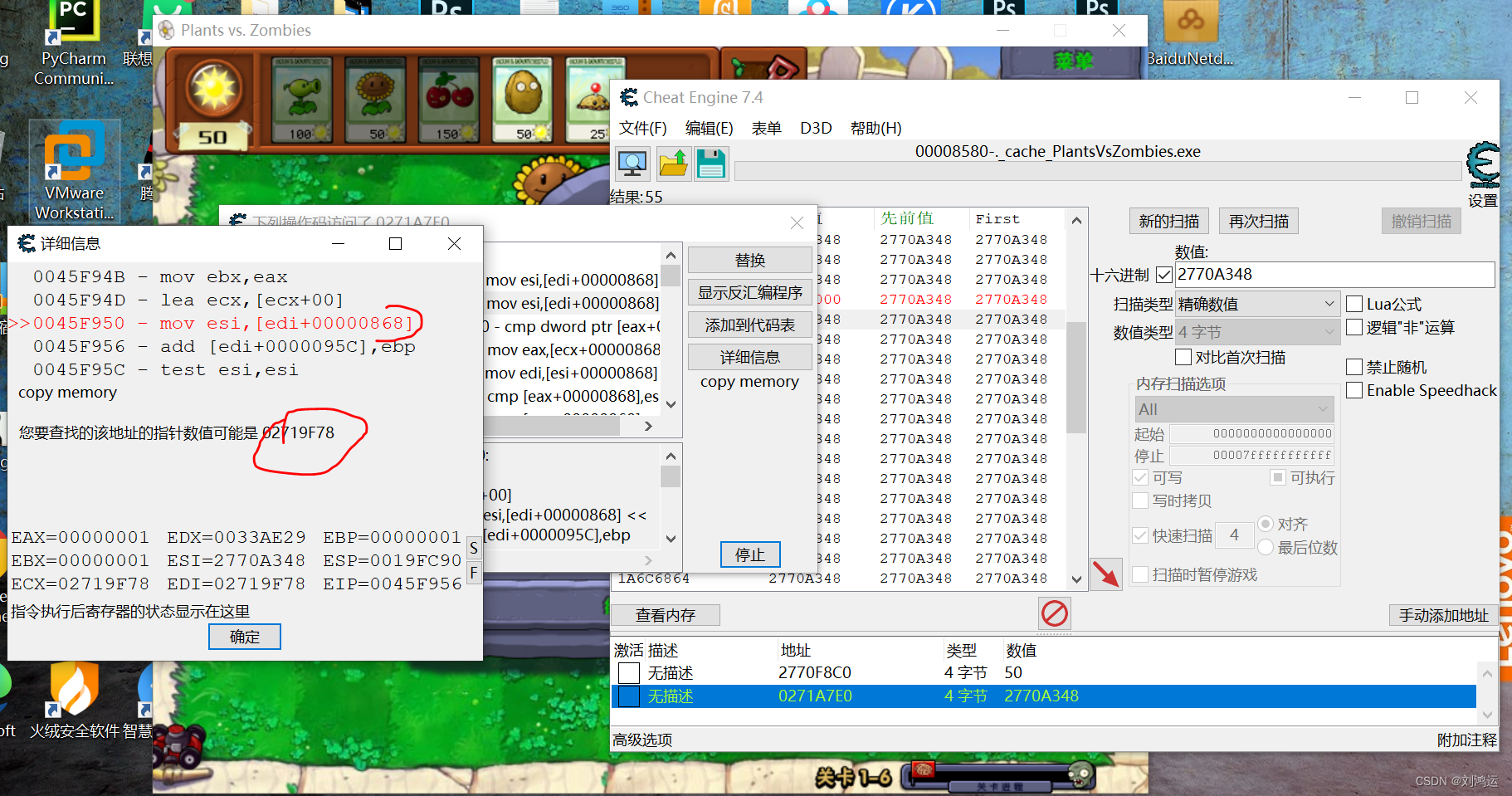Toggle the hexadecimal checkbox
This screenshot has height=796, width=1512.
click(x=1164, y=275)
